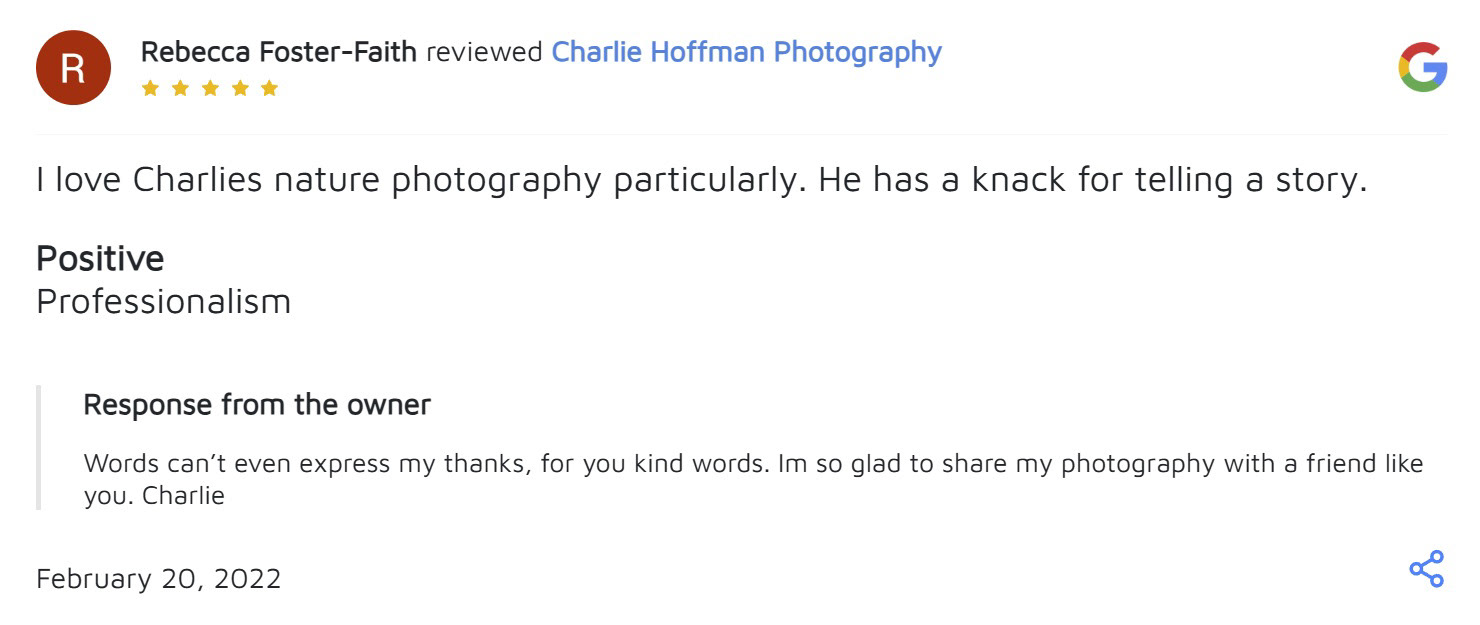Image resolution: width=1480 pixels, height=625 pixels.
Task: Click the "Response from the owner" heading
Action: pos(257,405)
